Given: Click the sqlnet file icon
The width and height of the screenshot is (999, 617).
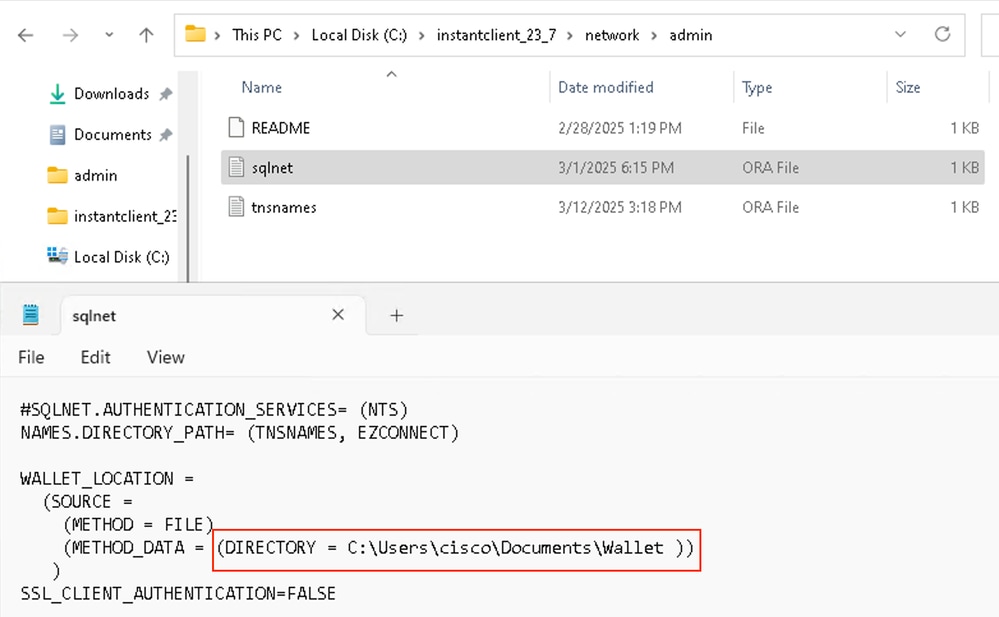Looking at the screenshot, I should (236, 167).
